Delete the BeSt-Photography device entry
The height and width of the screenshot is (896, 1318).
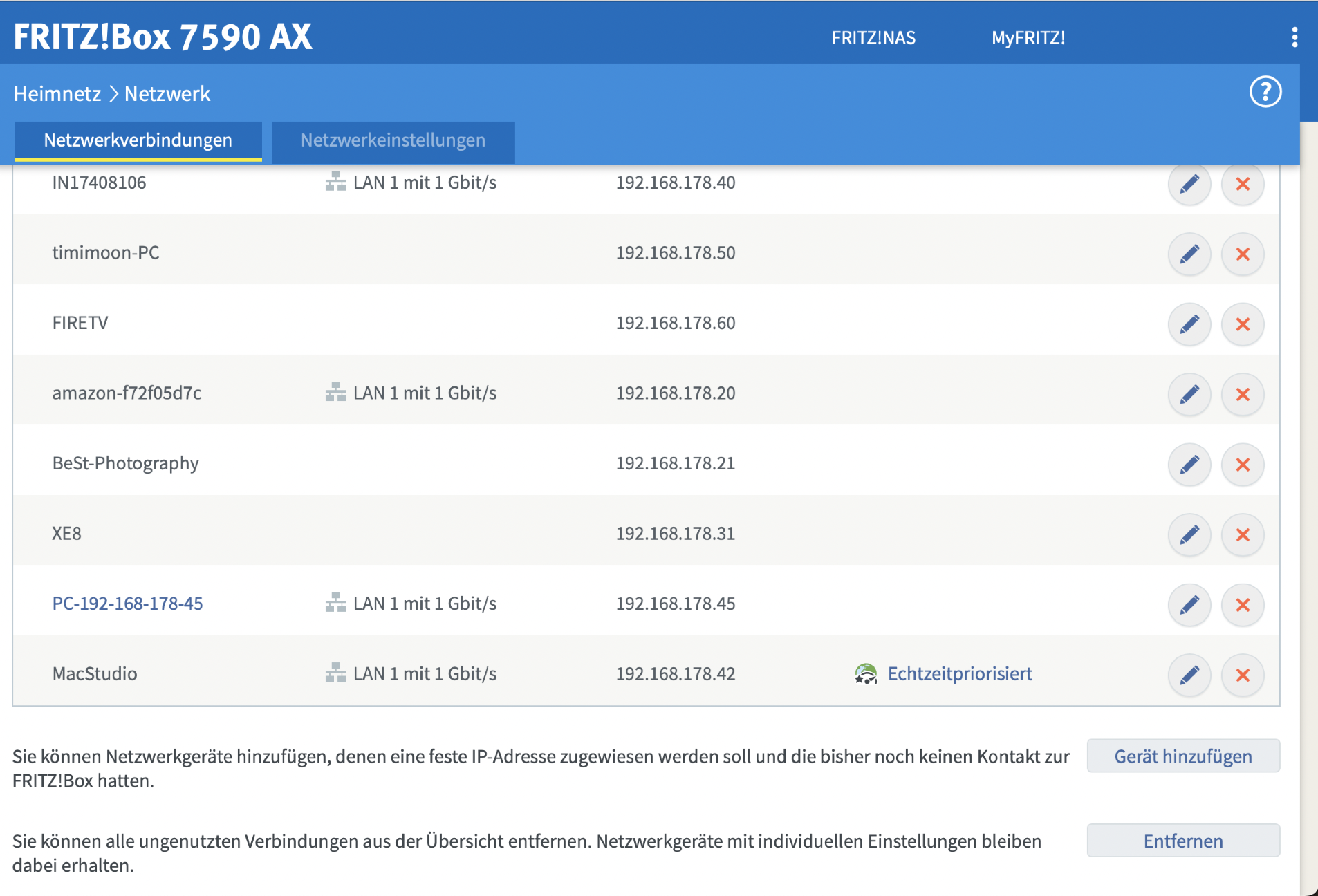tap(1243, 465)
